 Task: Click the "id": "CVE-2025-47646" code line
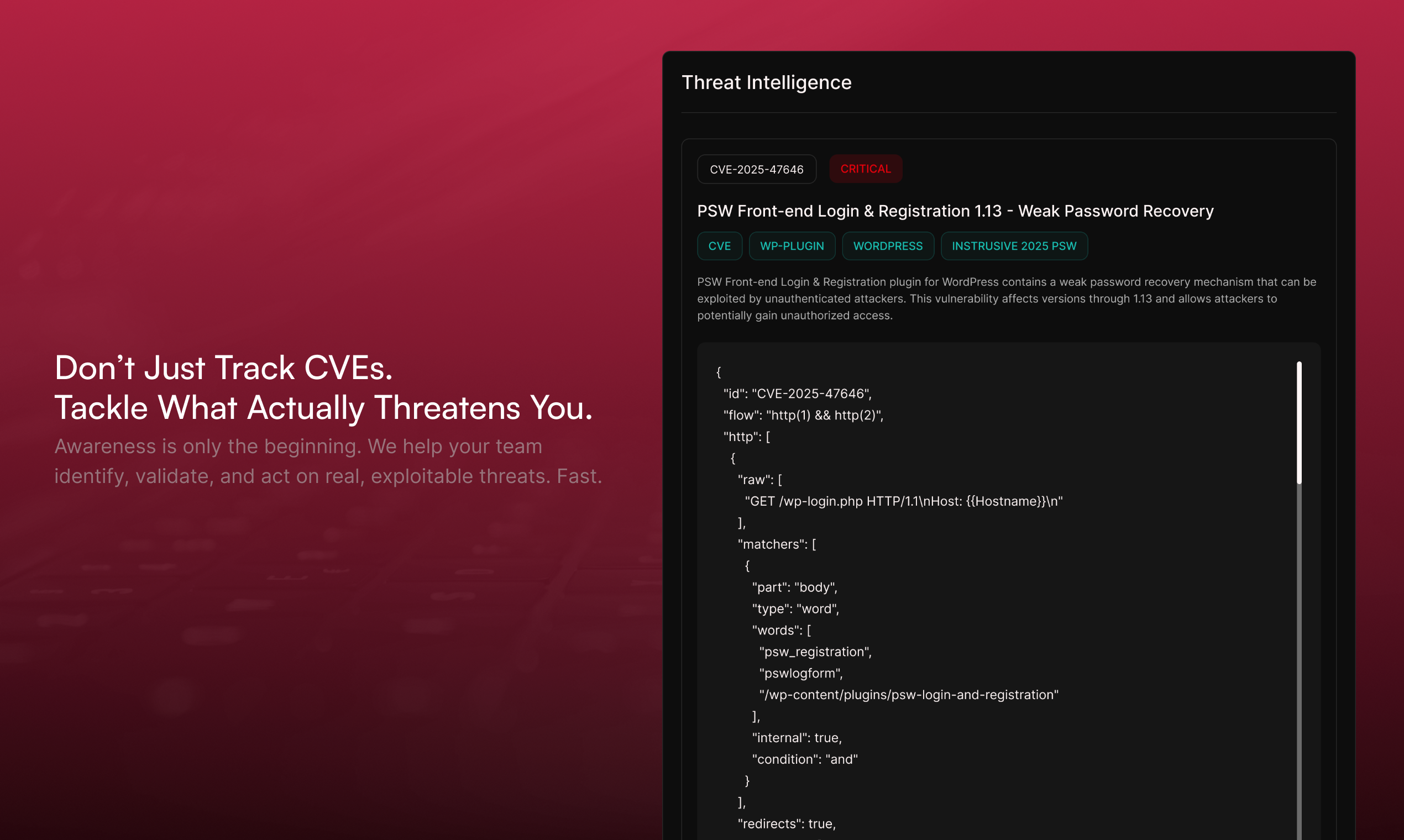tap(797, 393)
